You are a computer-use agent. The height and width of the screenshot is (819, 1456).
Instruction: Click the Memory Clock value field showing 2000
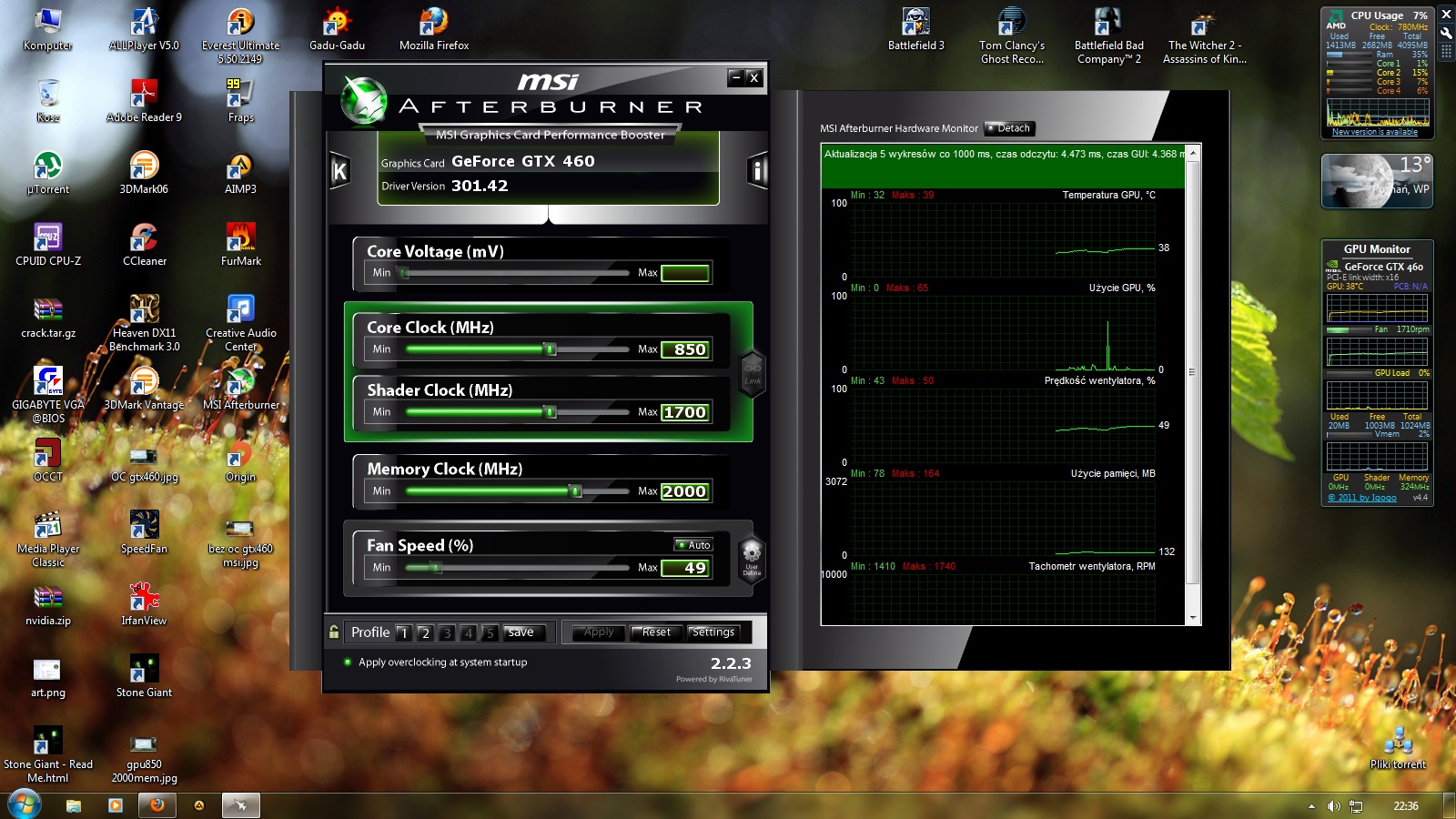tap(686, 491)
